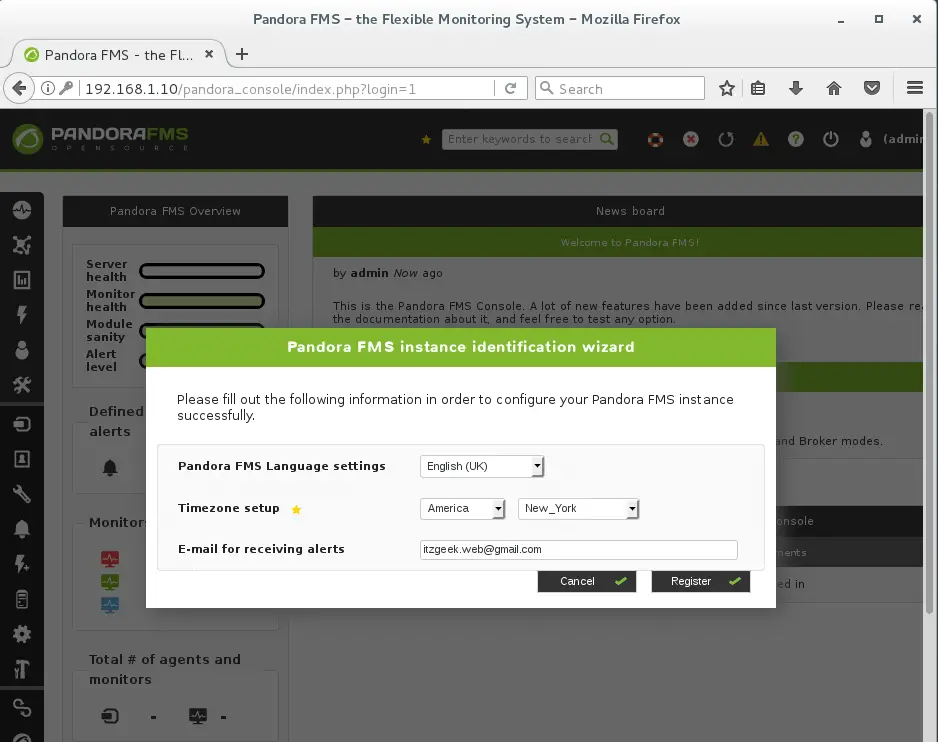938x742 pixels.
Task: Click the Server health progress bar
Action: point(202,271)
